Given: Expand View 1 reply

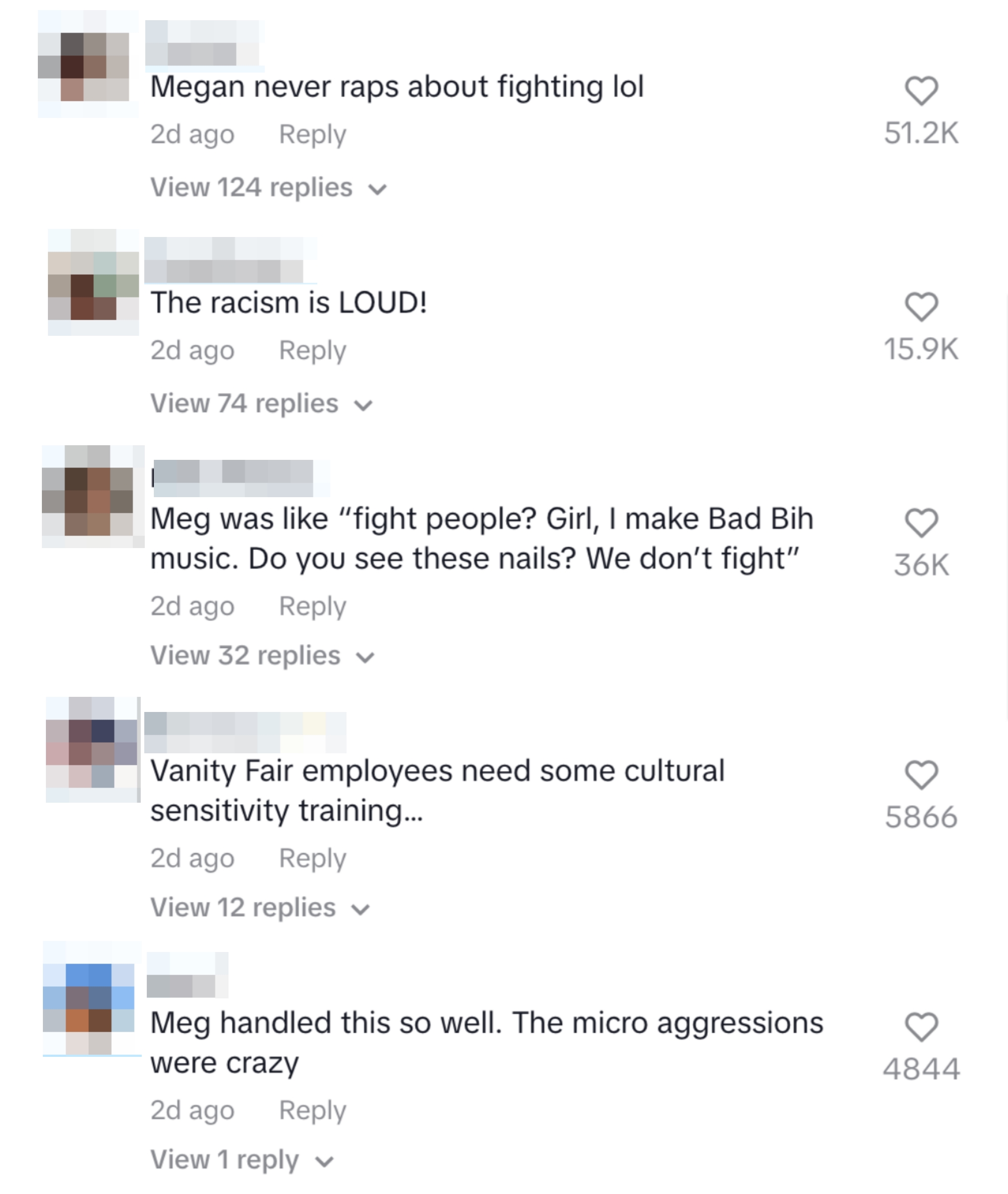Looking at the screenshot, I should click(242, 1160).
